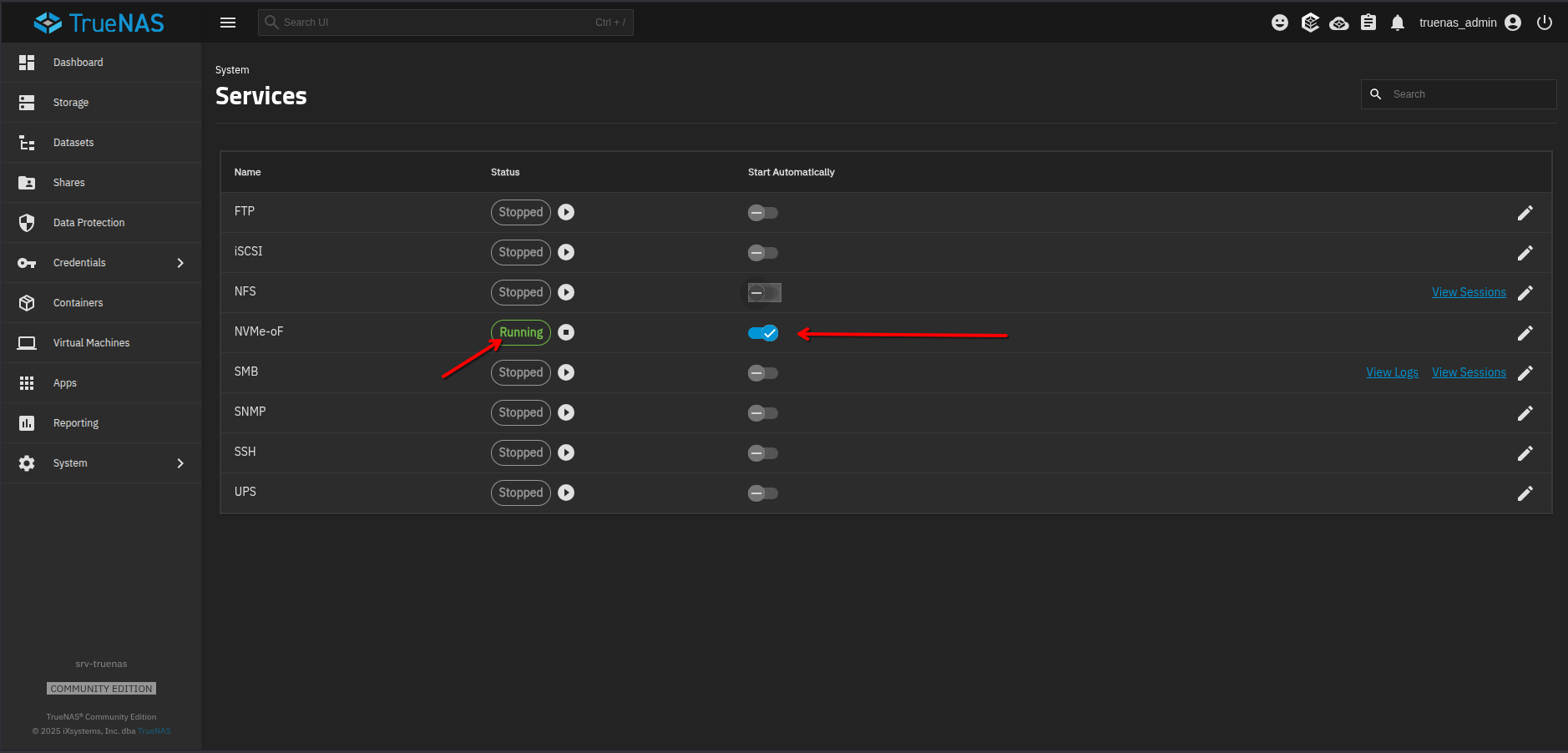Start the SNMP service with play icon

tap(566, 412)
